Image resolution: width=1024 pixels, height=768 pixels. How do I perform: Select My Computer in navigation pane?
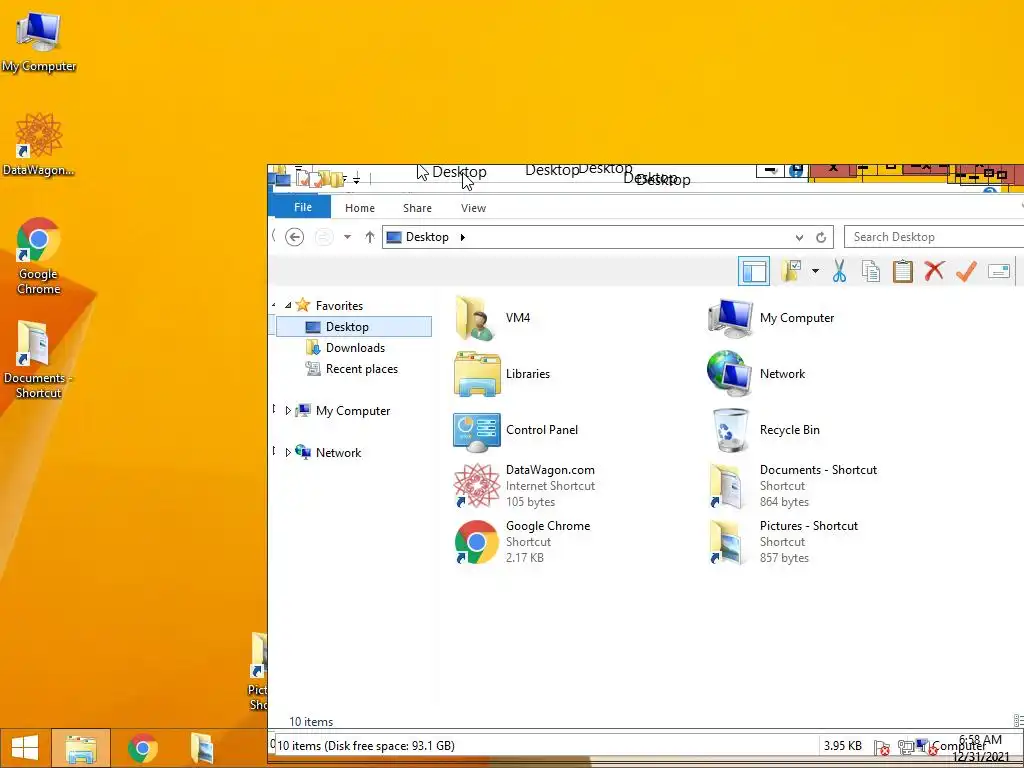tap(353, 411)
